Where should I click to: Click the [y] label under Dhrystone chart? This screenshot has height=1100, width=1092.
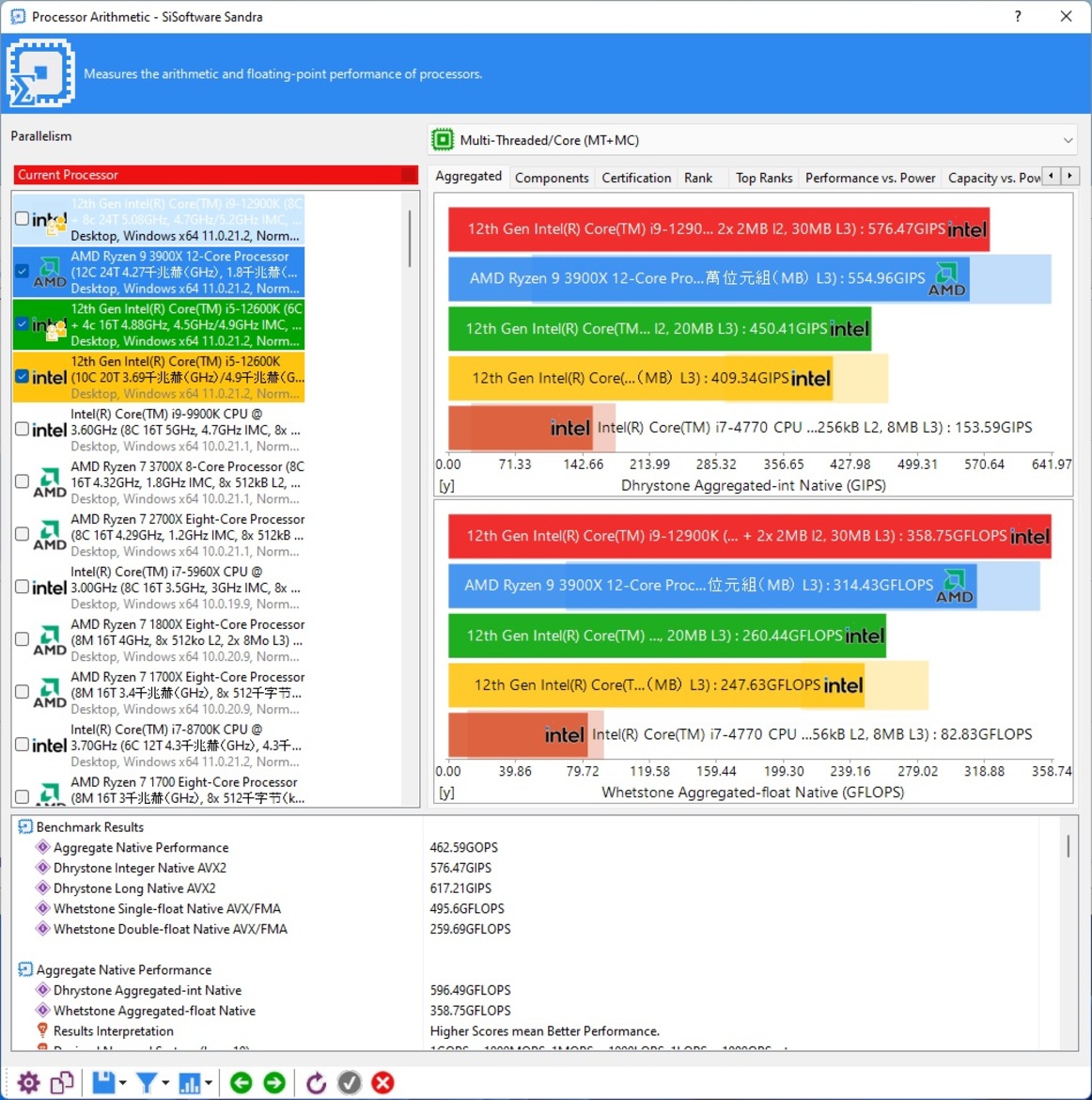[x=446, y=485]
